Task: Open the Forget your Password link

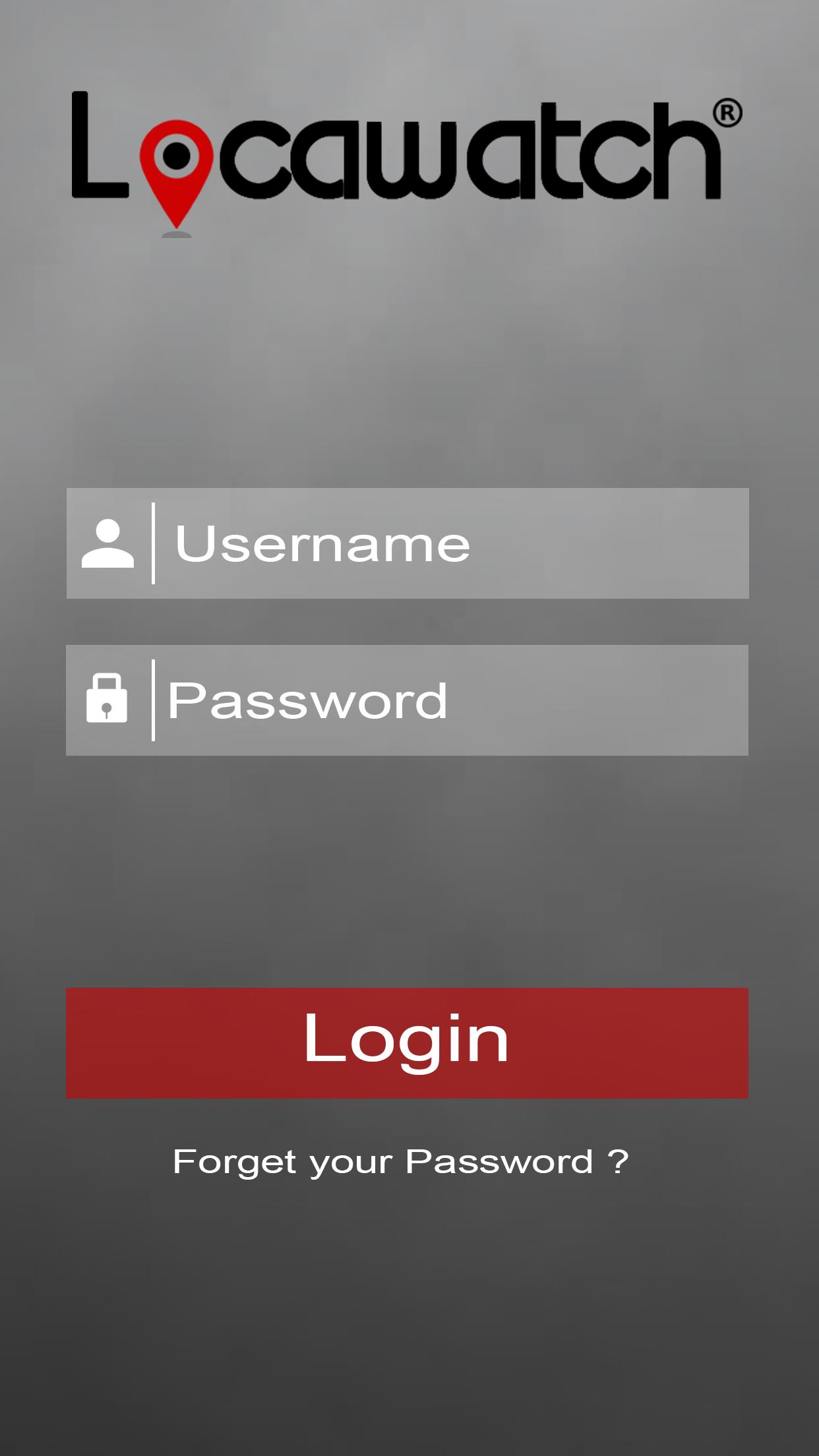Action: click(x=400, y=1163)
